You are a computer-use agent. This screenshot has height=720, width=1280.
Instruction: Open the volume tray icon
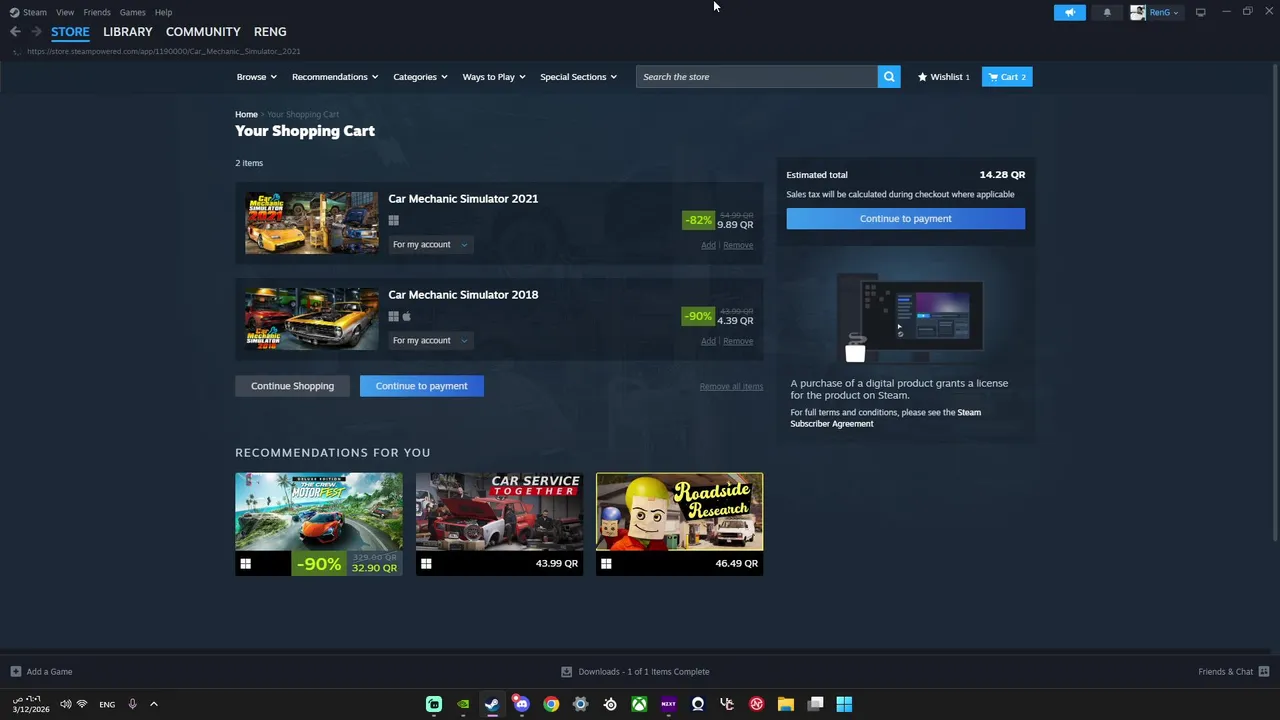tap(65, 704)
